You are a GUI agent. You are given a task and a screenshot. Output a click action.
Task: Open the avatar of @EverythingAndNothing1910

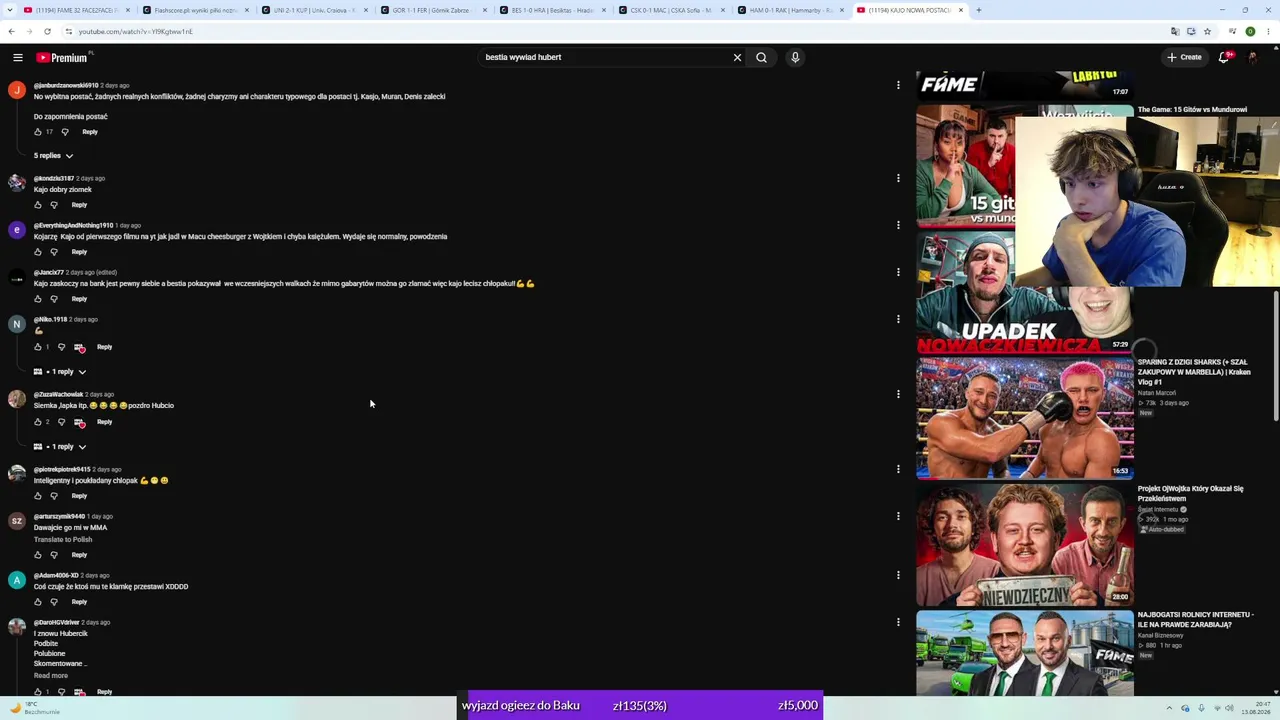pyautogui.click(x=17, y=230)
